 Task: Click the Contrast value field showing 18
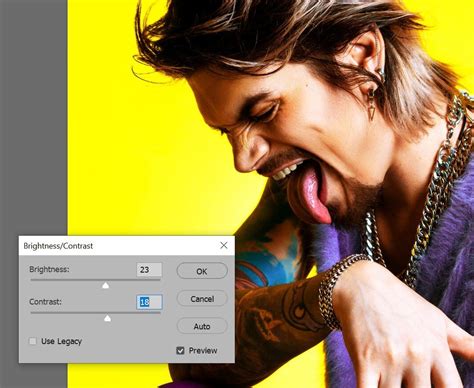coord(149,302)
